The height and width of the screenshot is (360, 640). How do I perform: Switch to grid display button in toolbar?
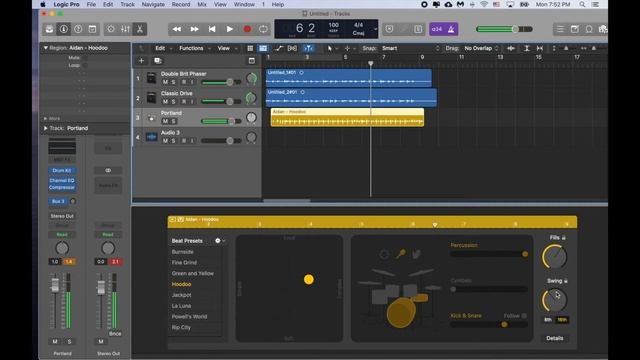(250, 48)
